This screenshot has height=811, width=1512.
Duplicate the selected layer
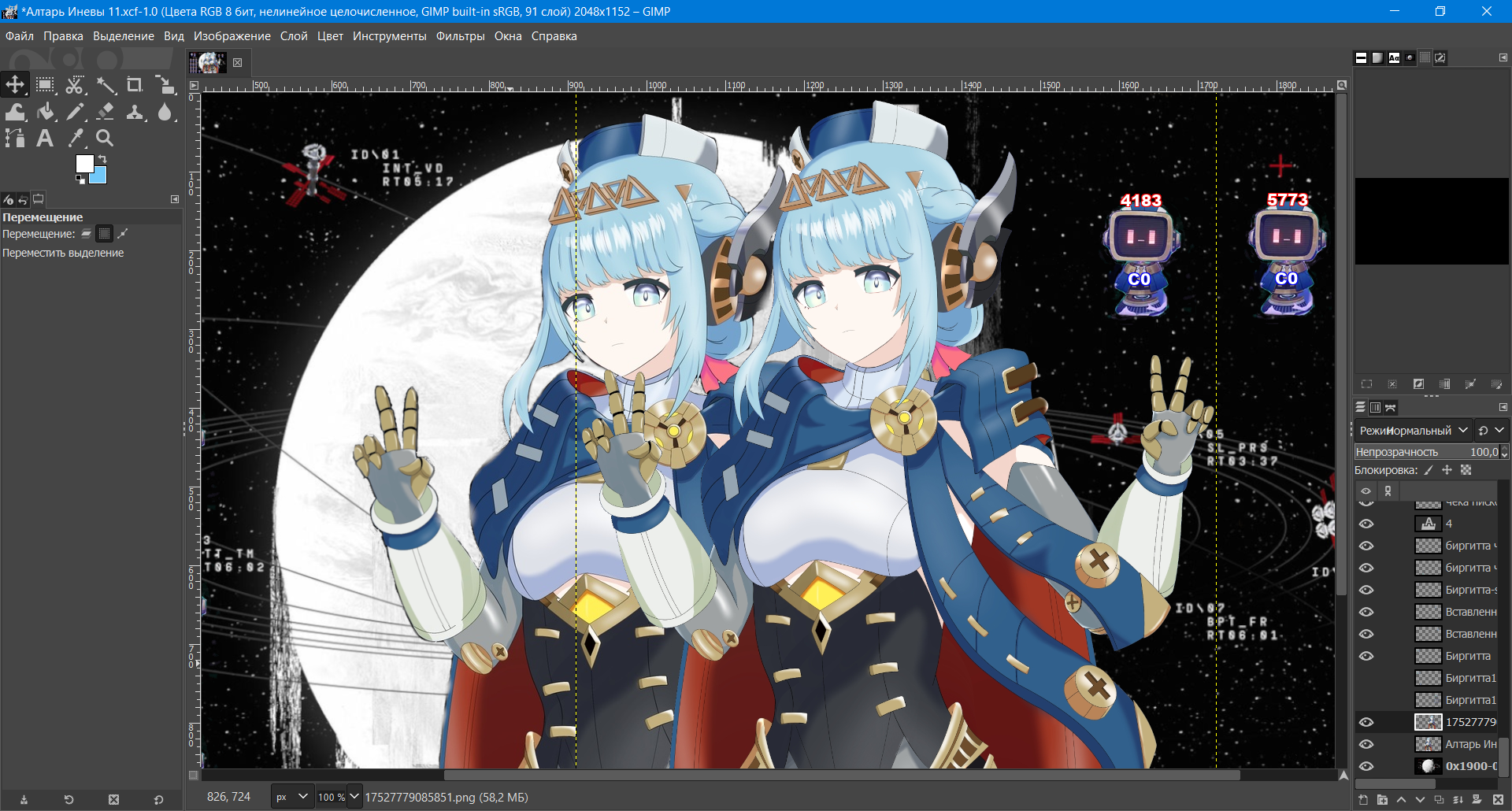coord(1439,800)
